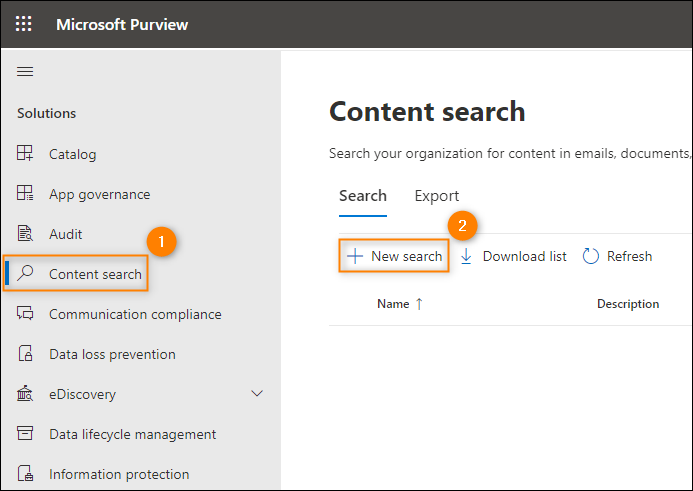Click the eDiscovery icon

pyautogui.click(x=25, y=394)
